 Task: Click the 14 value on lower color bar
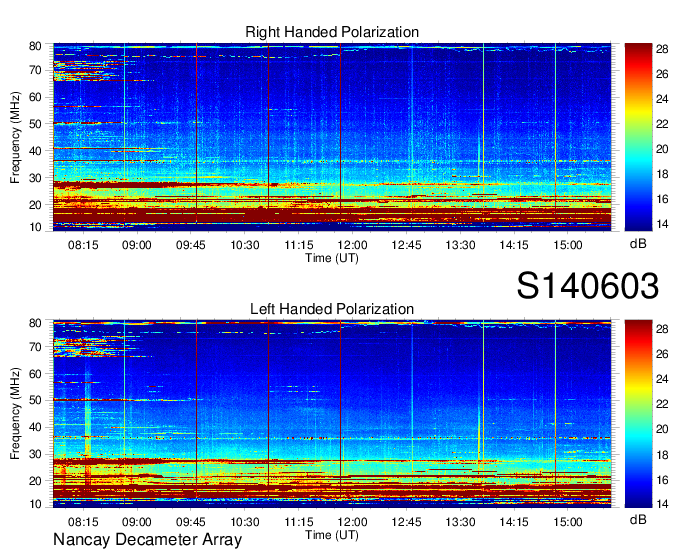click(662, 504)
